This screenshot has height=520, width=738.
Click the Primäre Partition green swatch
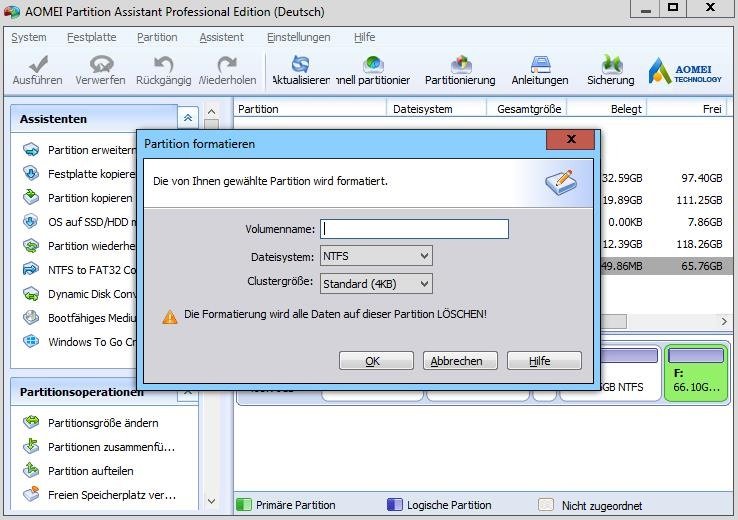click(243, 505)
